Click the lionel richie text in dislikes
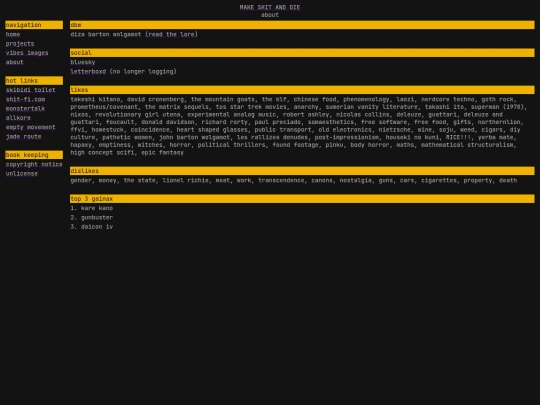 (185, 180)
